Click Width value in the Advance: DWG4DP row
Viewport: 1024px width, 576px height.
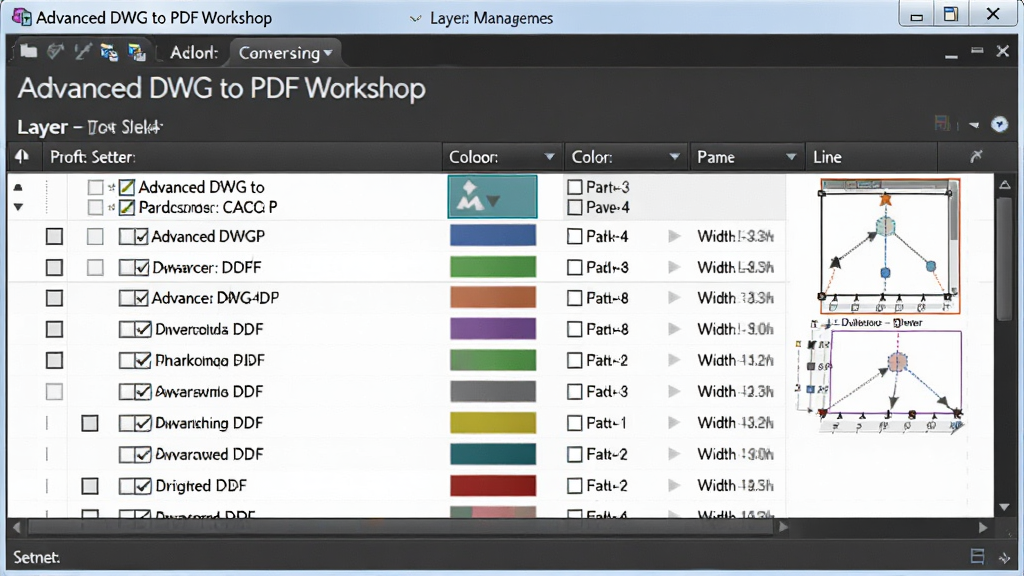coord(735,298)
